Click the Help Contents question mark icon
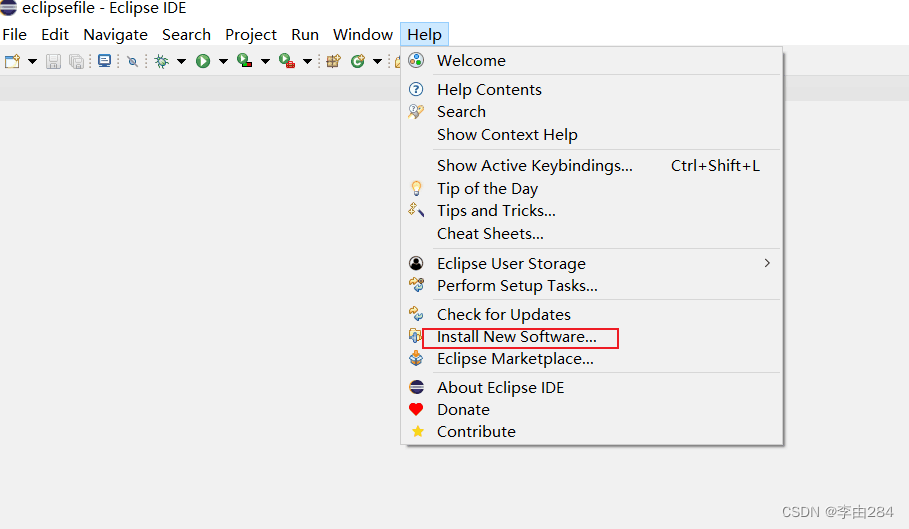The image size is (909, 529). pyautogui.click(x=416, y=89)
